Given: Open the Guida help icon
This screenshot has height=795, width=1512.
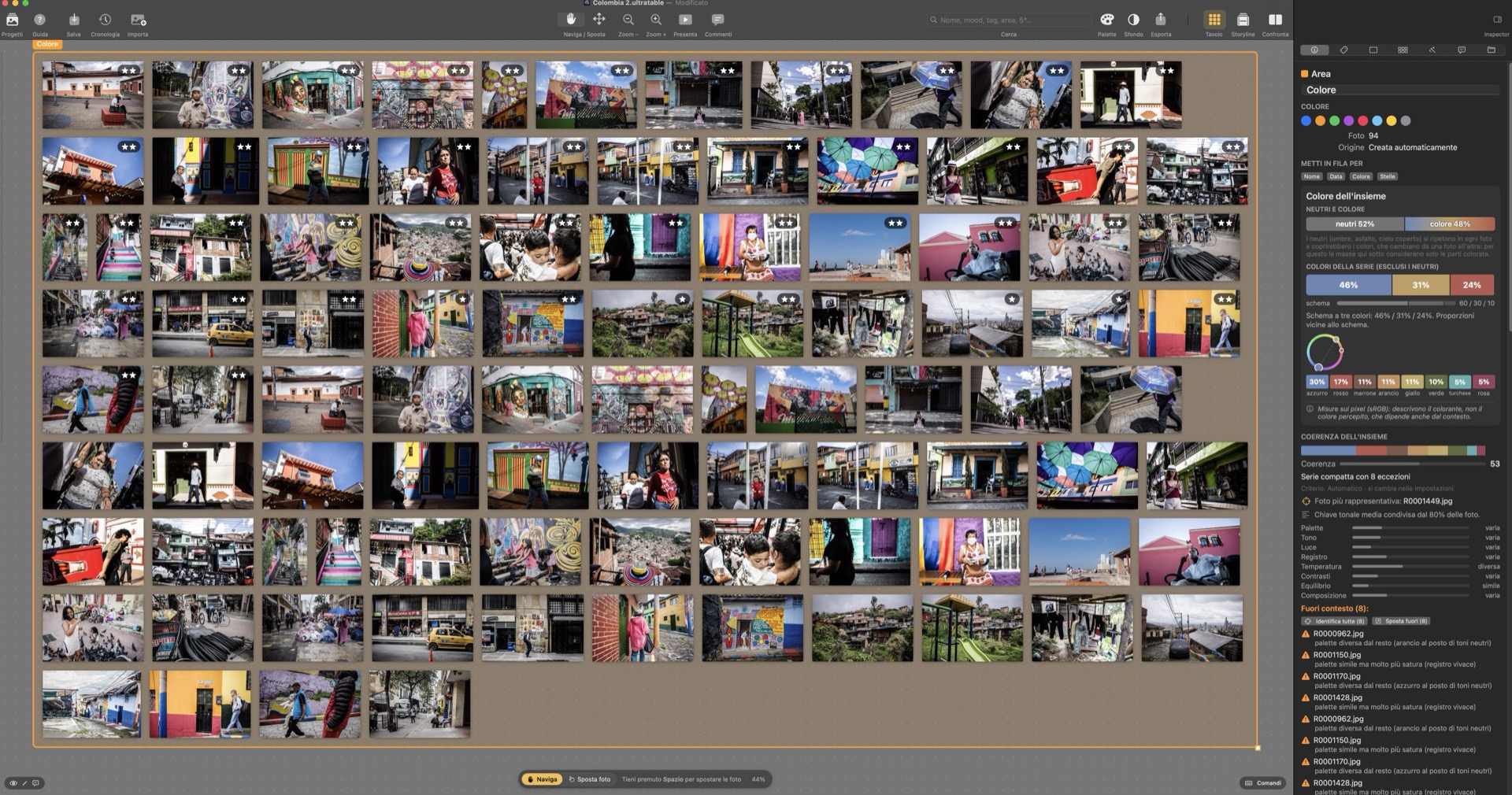Looking at the screenshot, I should point(40,20).
